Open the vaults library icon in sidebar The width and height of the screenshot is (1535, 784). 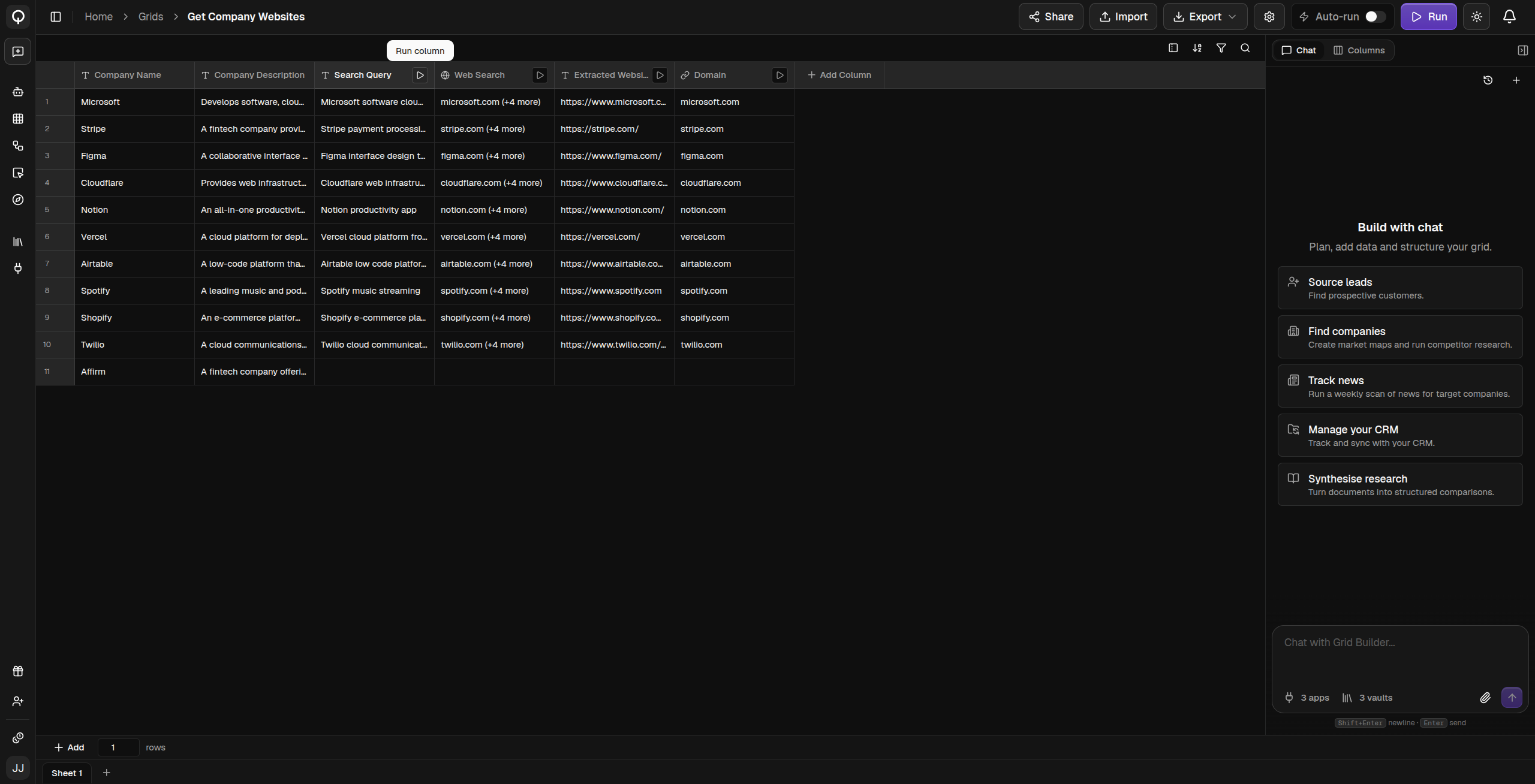(x=18, y=242)
